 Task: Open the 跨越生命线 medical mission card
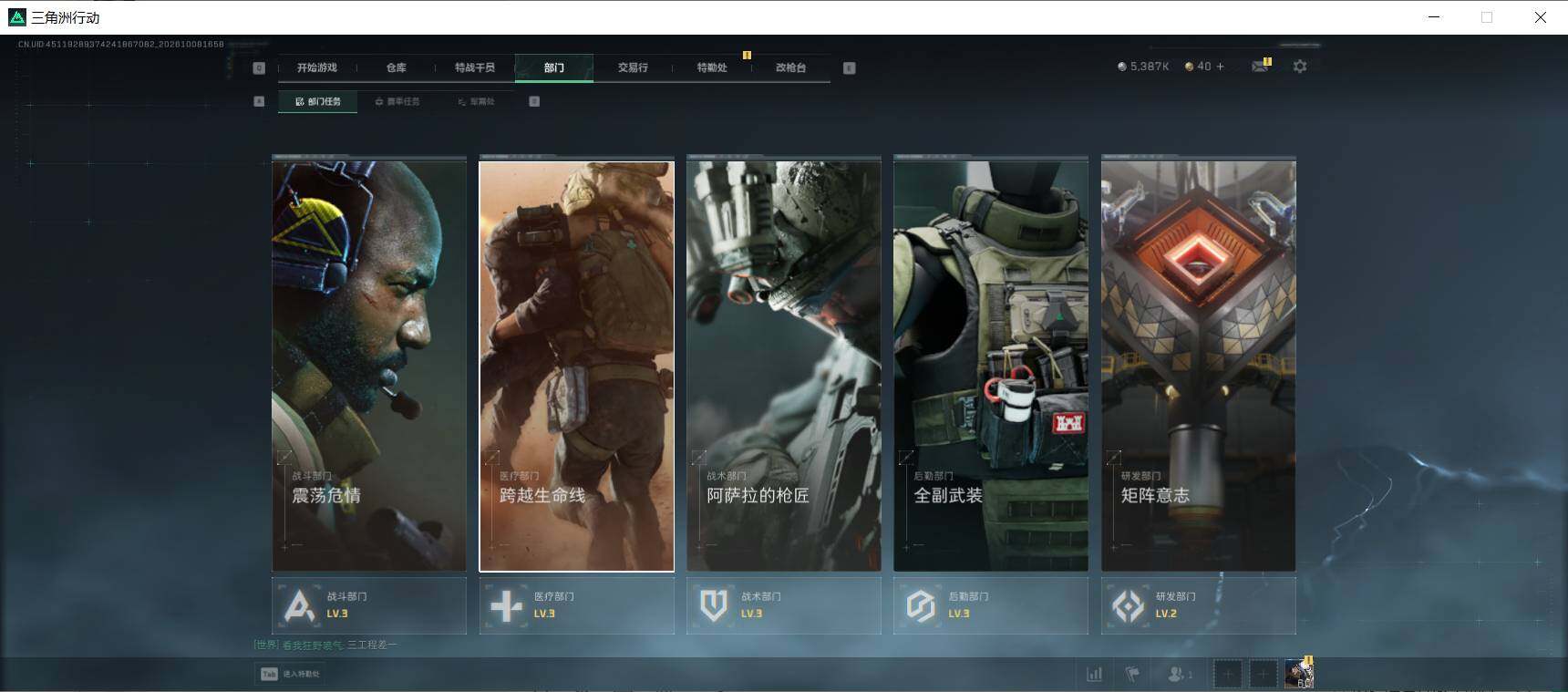pos(577,366)
